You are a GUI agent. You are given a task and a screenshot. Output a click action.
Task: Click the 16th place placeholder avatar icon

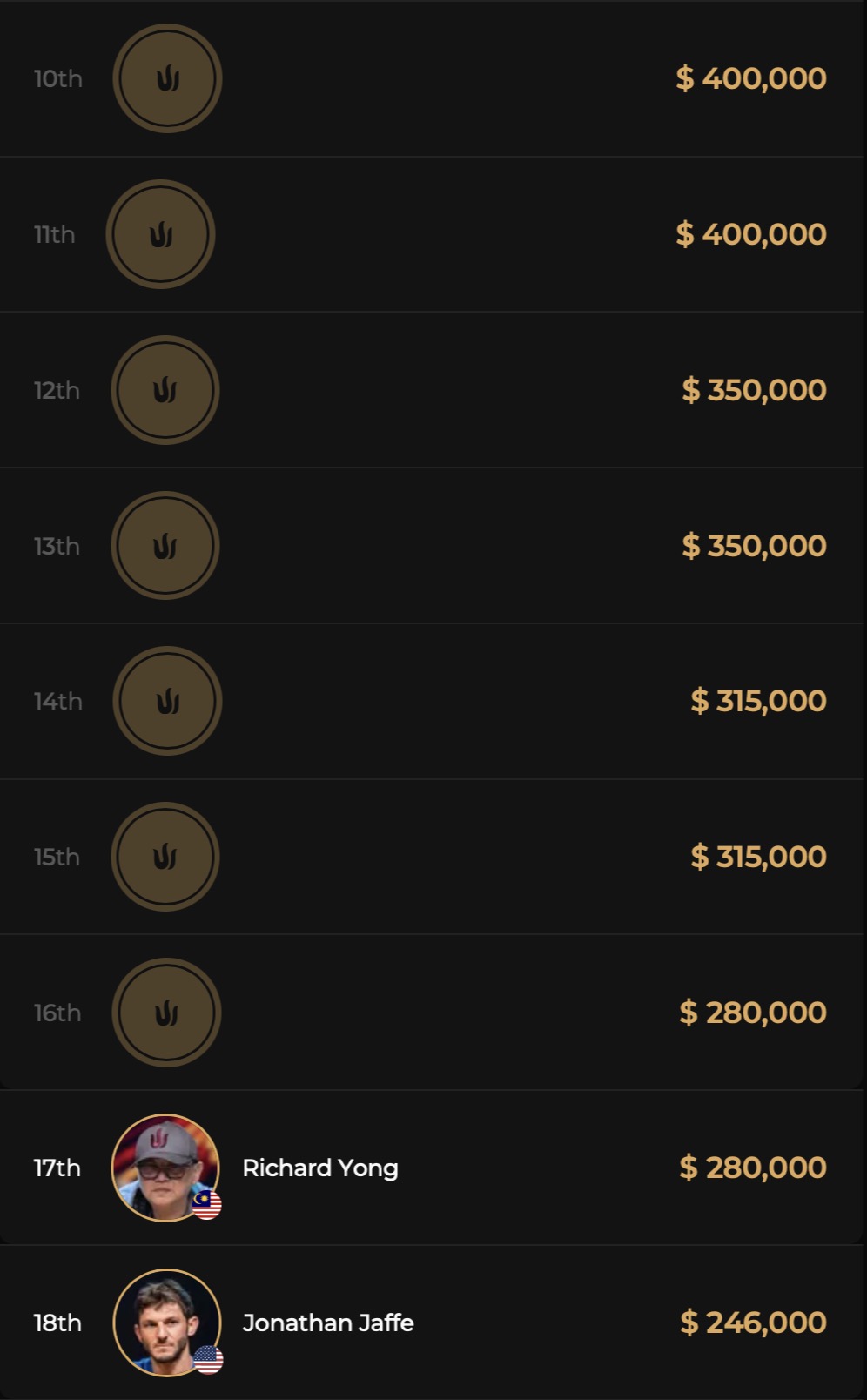click(x=166, y=1013)
